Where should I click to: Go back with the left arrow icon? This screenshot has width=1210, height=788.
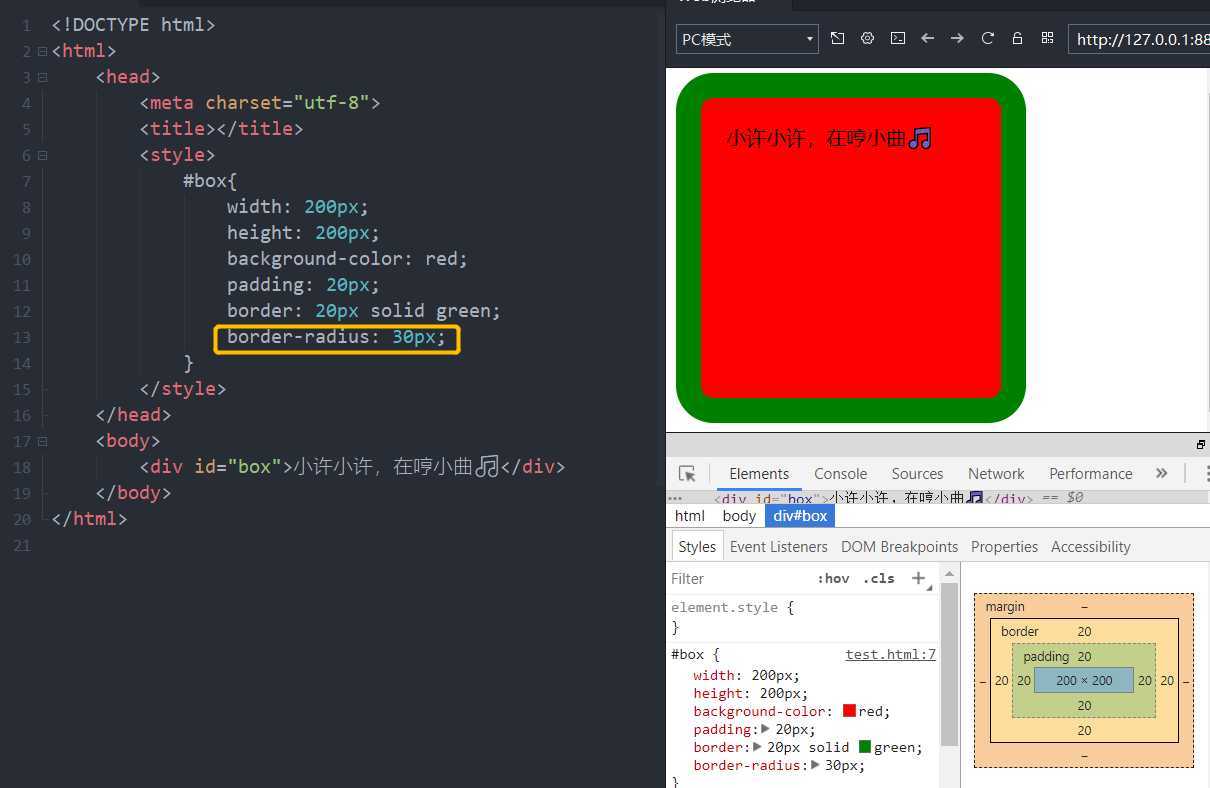click(928, 38)
